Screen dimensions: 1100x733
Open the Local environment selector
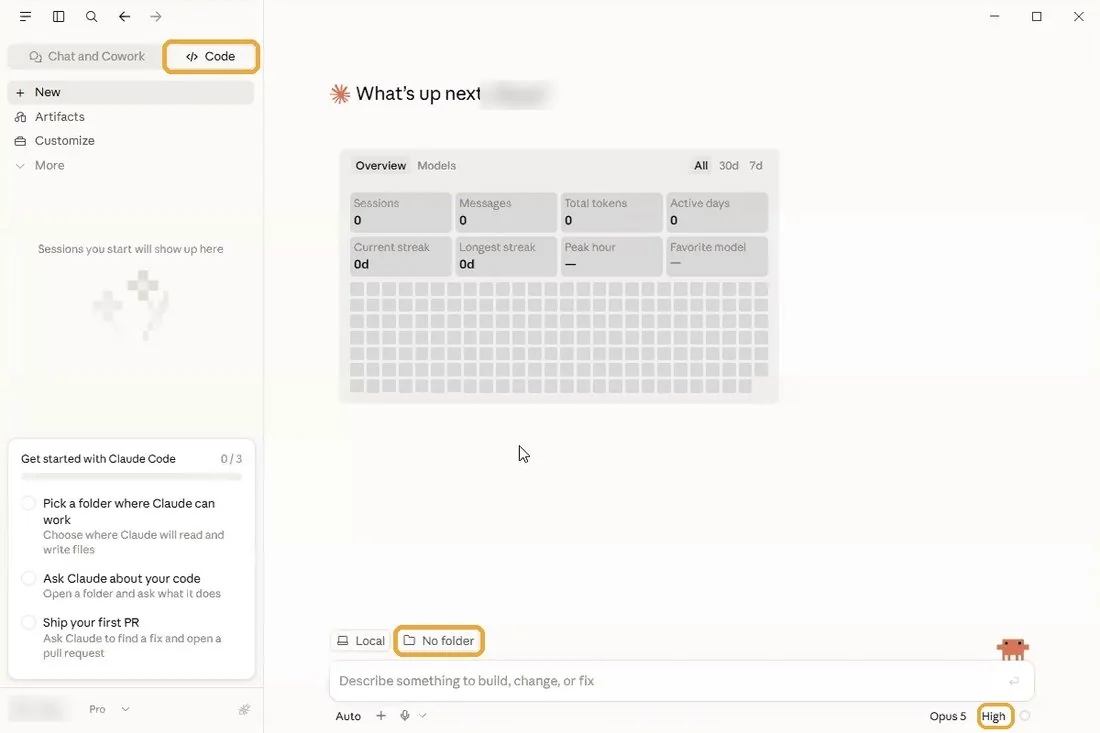[361, 640]
